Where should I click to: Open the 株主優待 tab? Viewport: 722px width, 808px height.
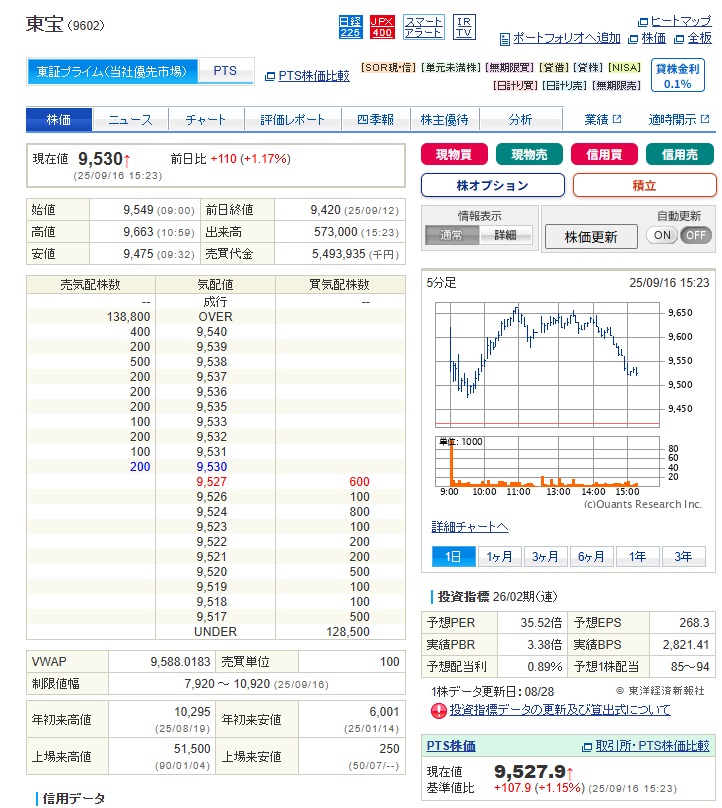444,120
